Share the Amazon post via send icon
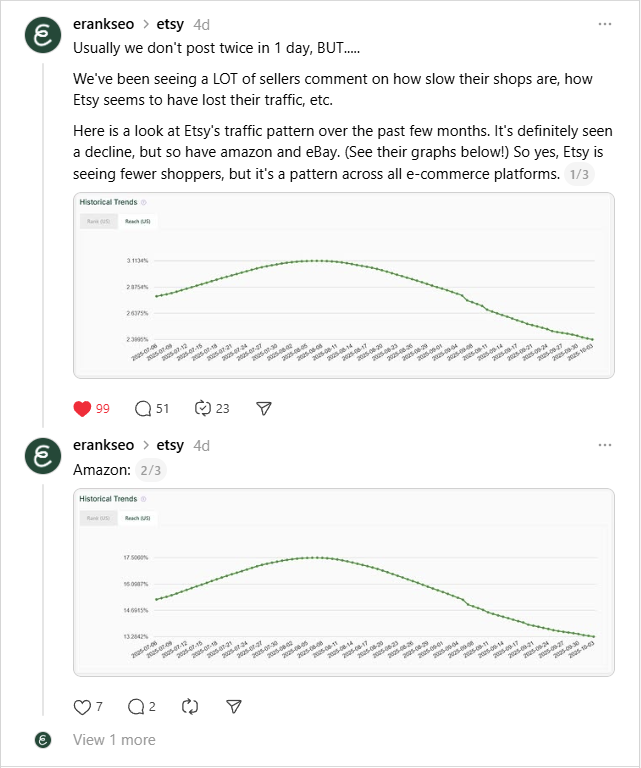641x768 pixels. pos(234,707)
